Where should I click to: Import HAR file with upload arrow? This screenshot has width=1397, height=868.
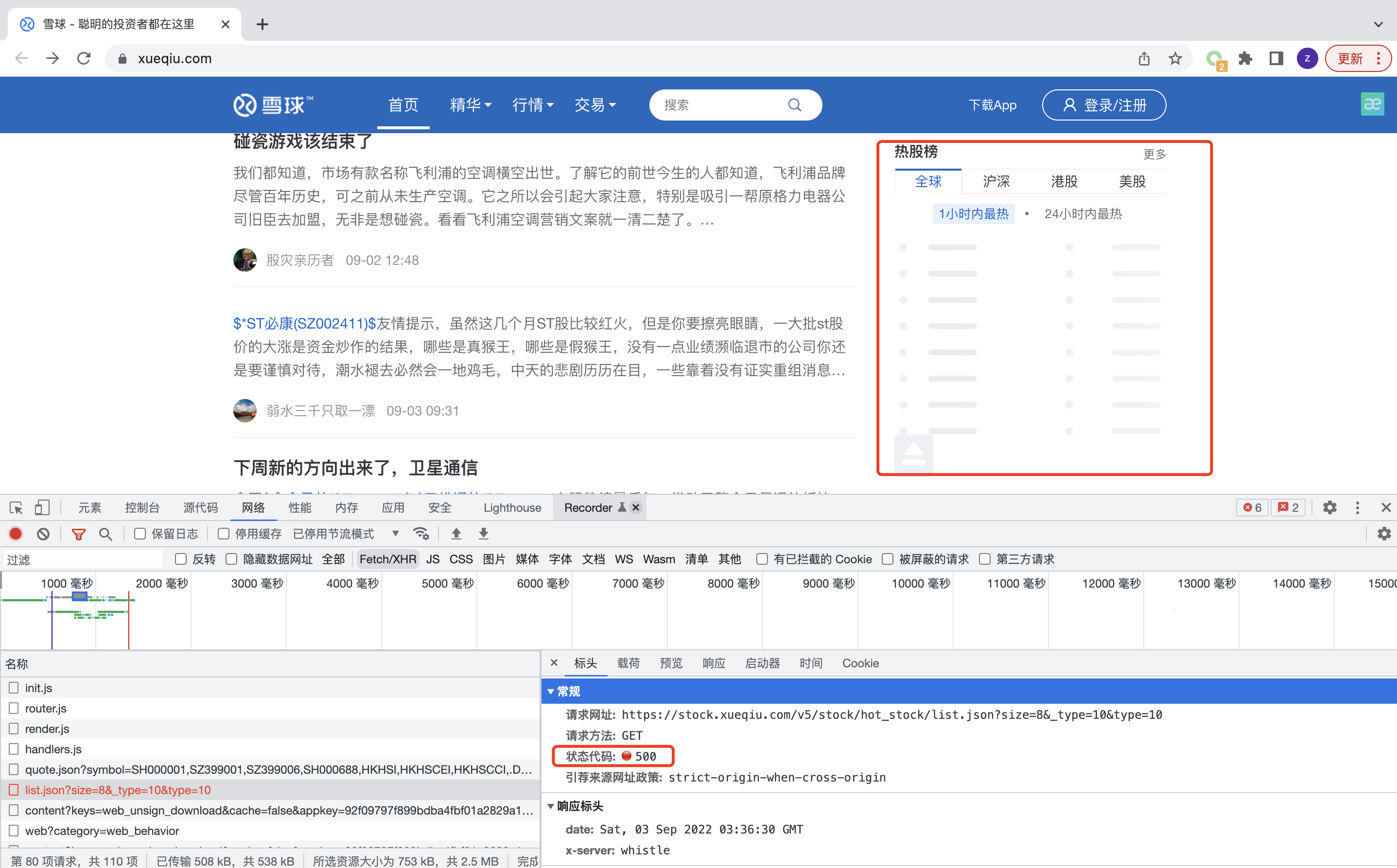456,534
